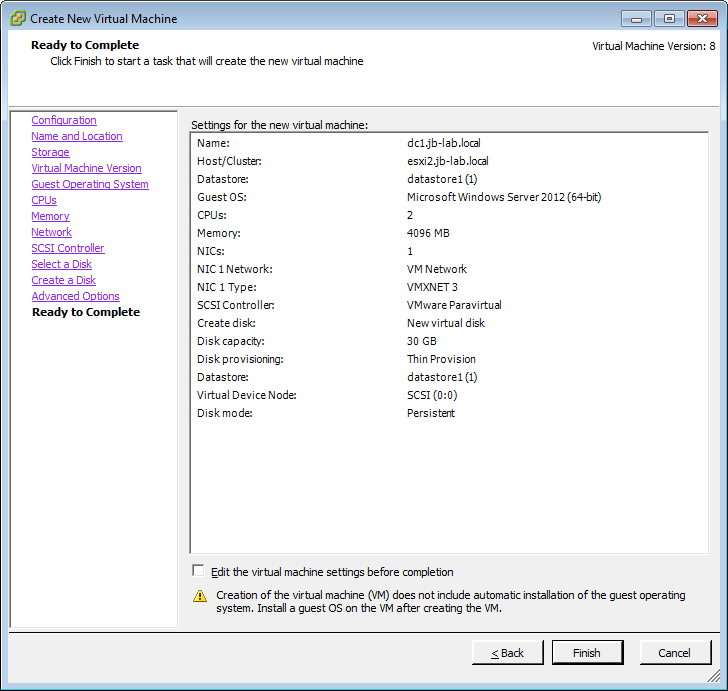Go to the Advanced Options step
This screenshot has width=728, height=691.
point(75,296)
